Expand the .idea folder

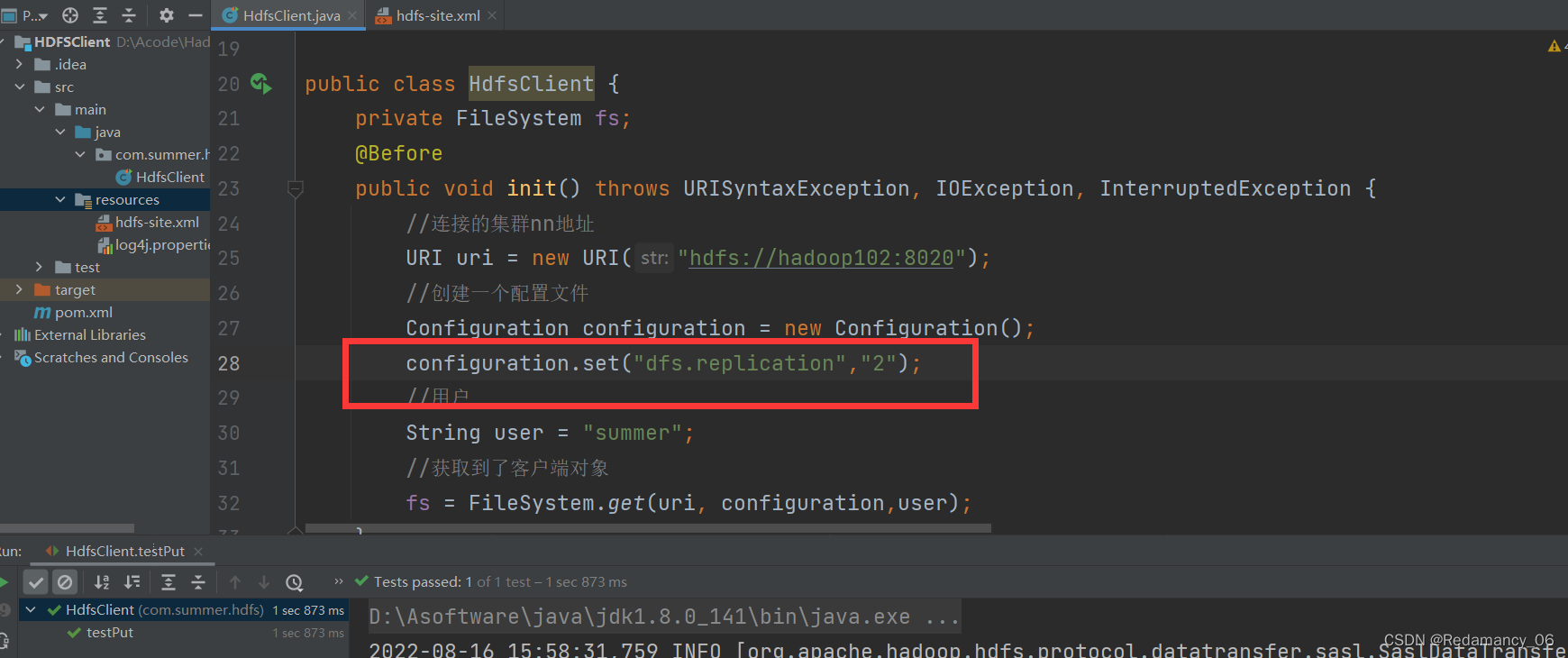[x=19, y=64]
